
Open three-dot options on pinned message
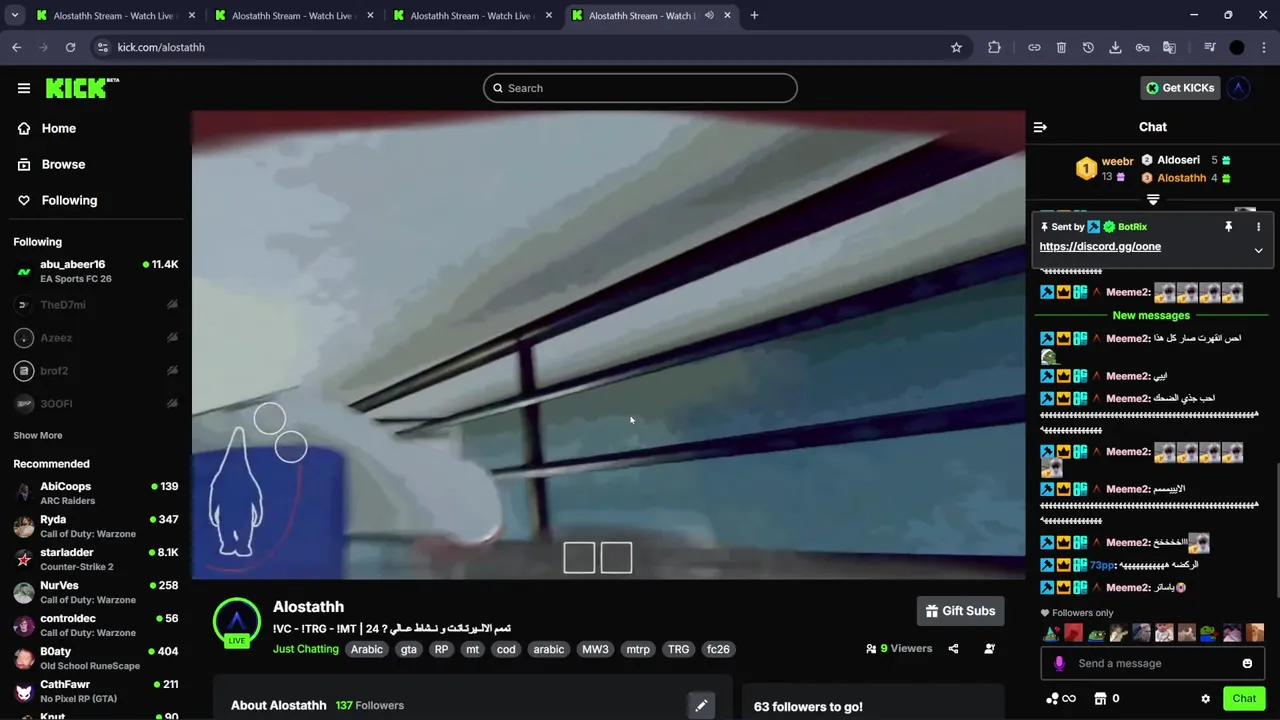(1258, 227)
